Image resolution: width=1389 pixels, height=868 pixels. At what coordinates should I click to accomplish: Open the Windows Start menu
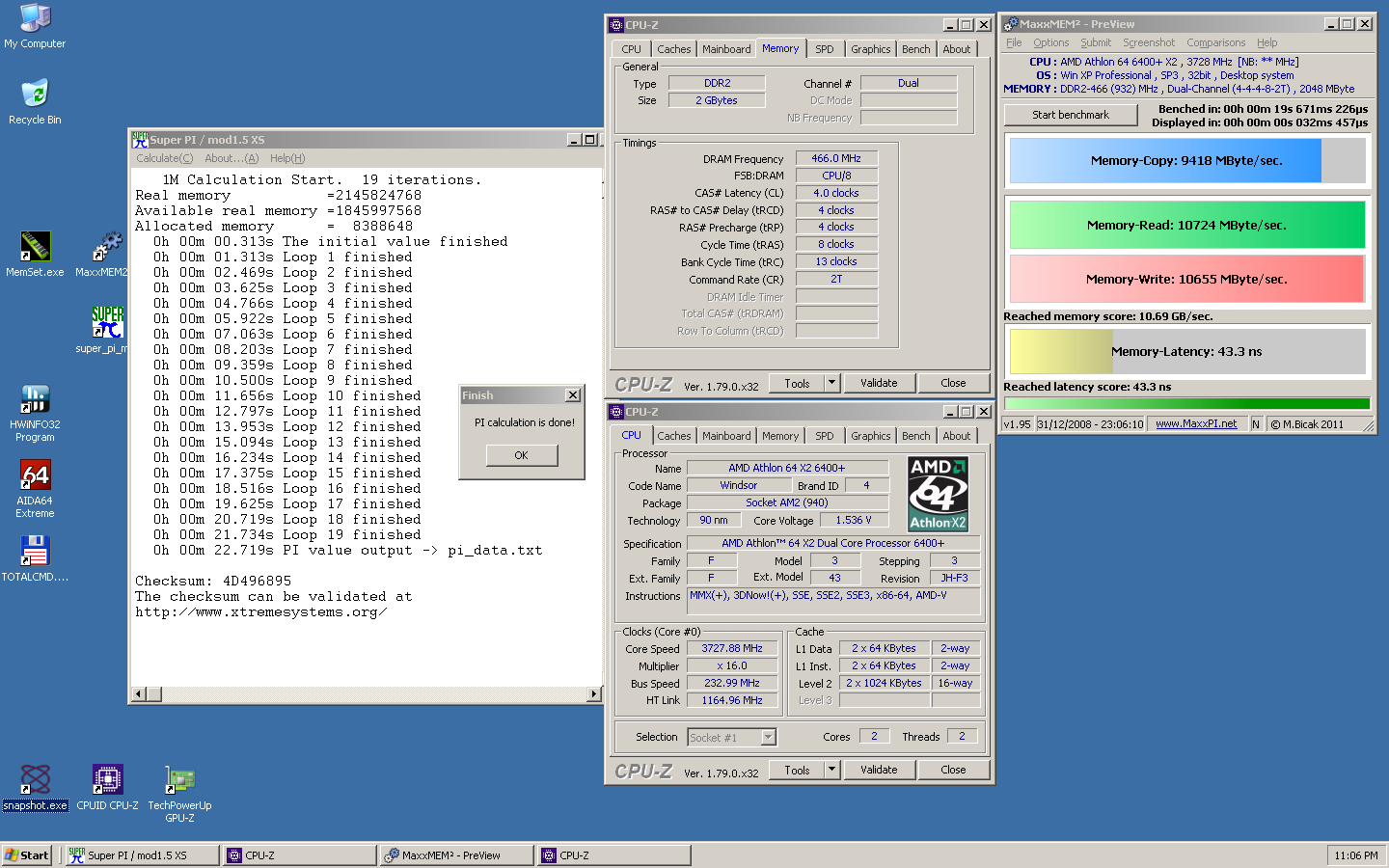[27, 855]
